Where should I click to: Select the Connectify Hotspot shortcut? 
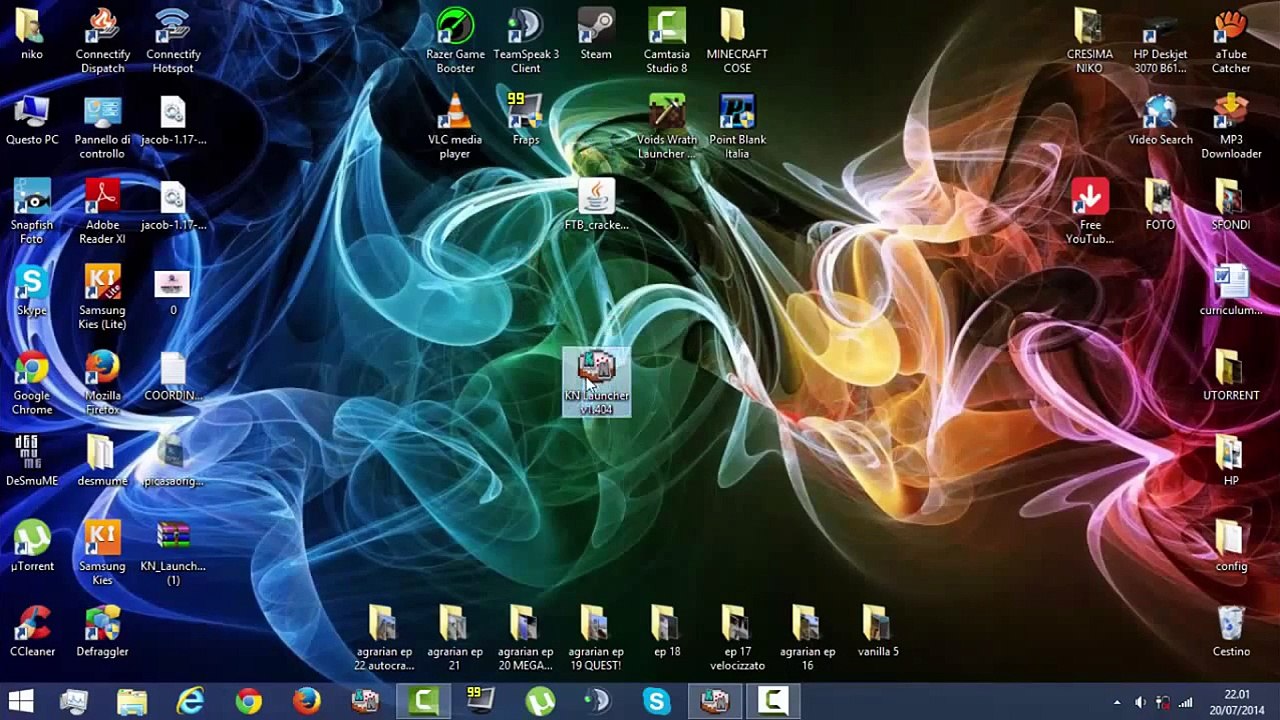(x=173, y=40)
